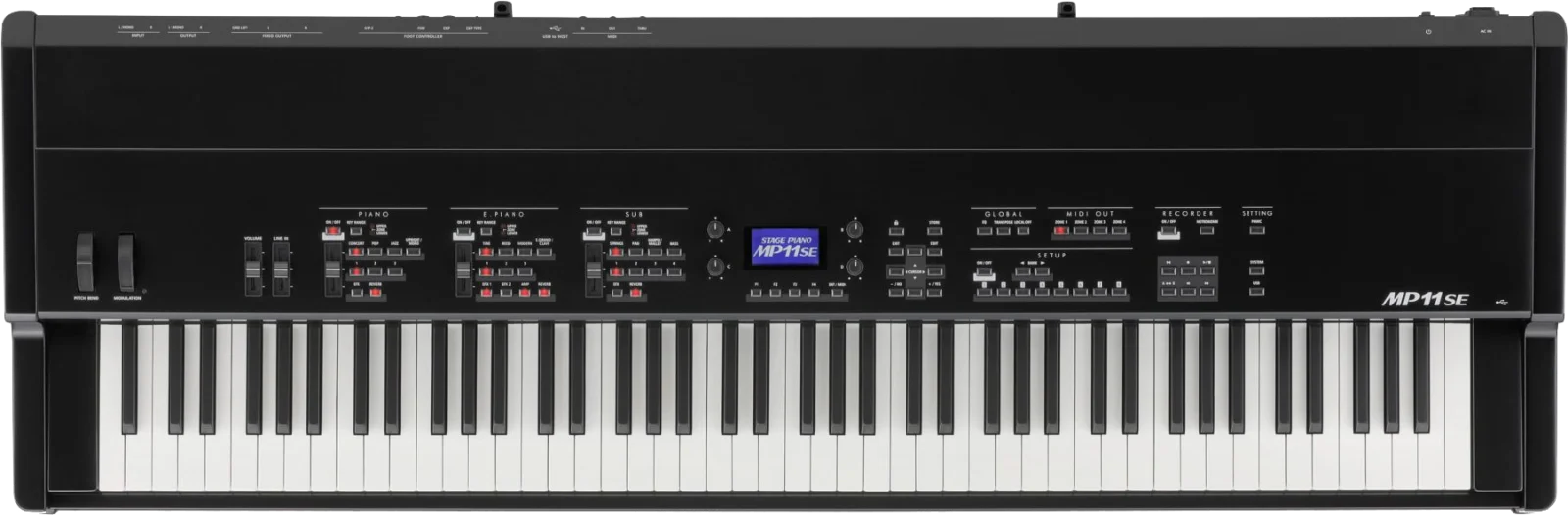
Task: Click the PITCH BEND wheel
Action: pos(83,262)
